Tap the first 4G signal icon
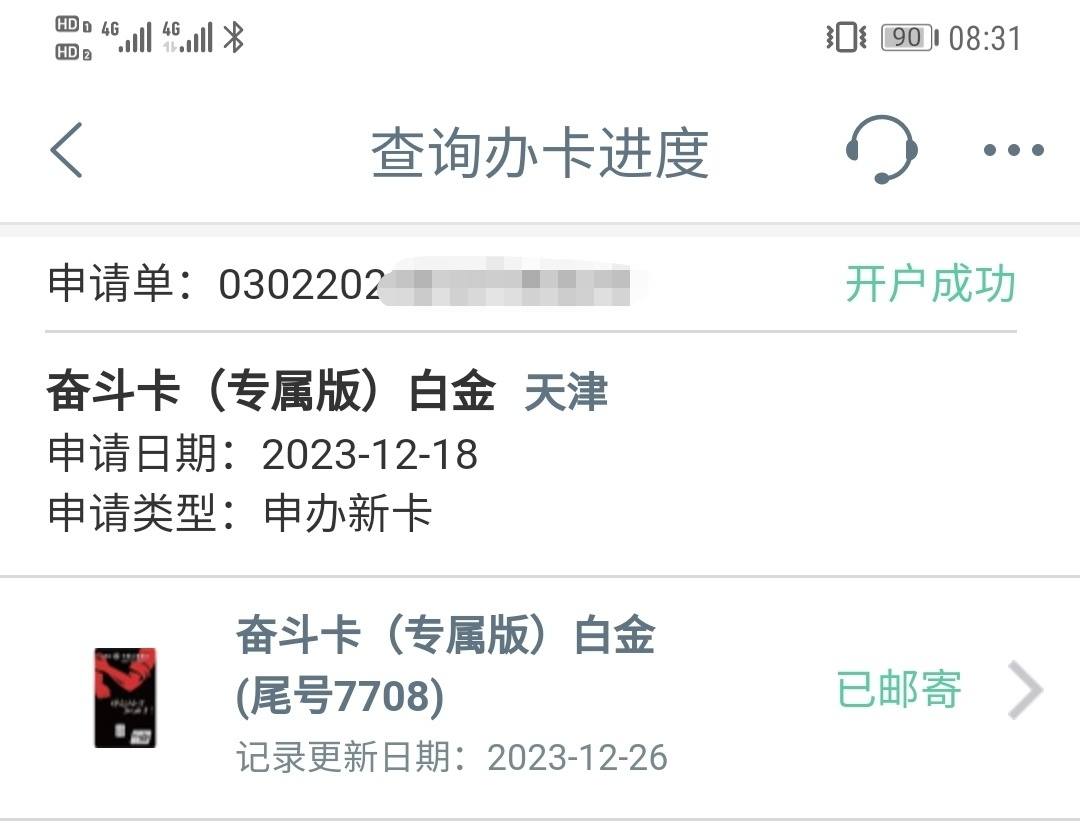 coord(127,37)
